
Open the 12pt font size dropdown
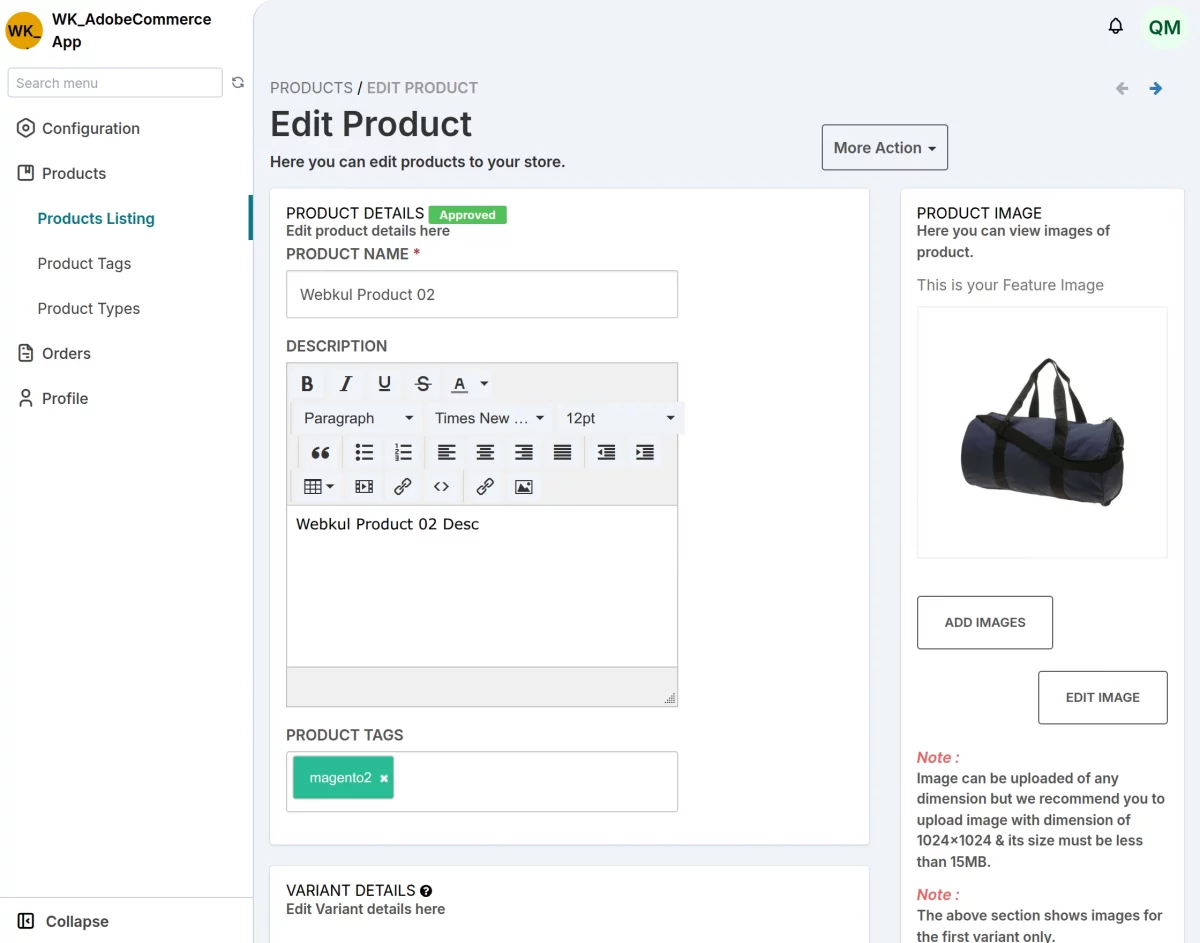point(620,418)
